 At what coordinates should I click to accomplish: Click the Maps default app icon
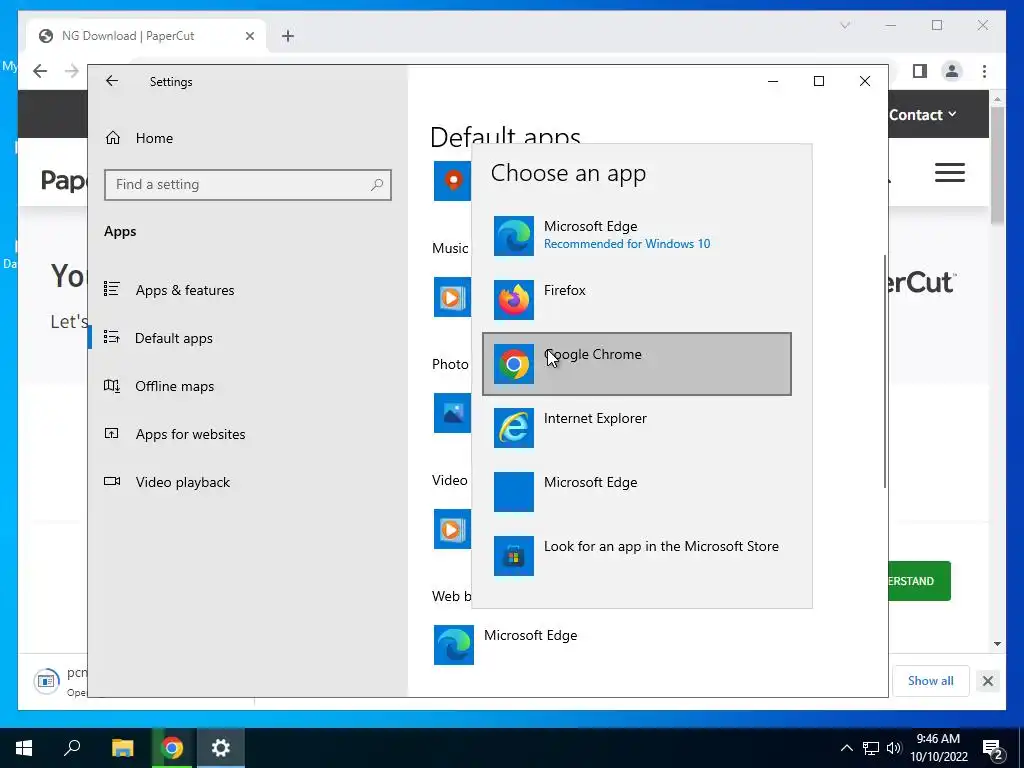[x=452, y=181]
